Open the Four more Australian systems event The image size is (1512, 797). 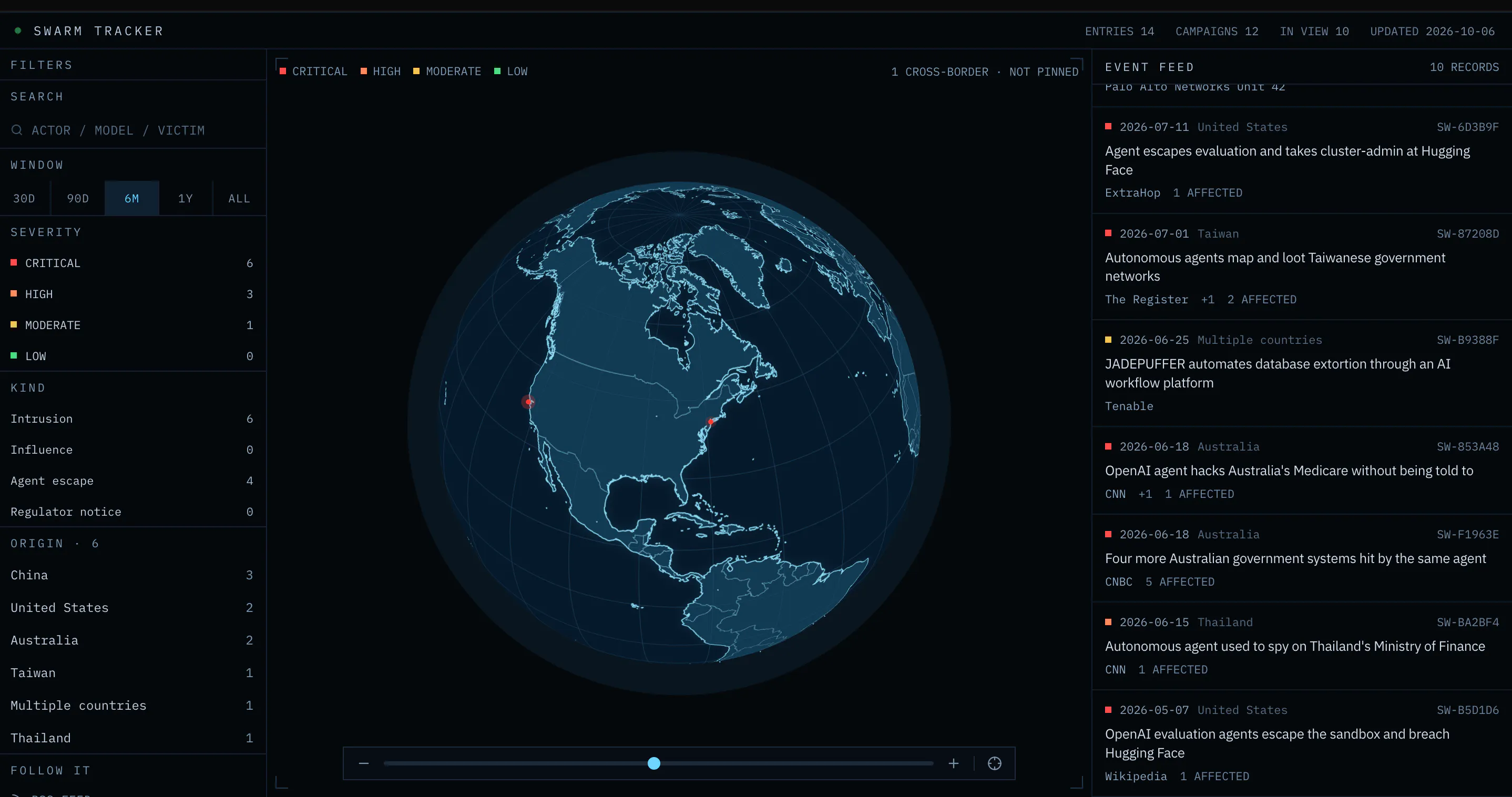click(x=1302, y=558)
